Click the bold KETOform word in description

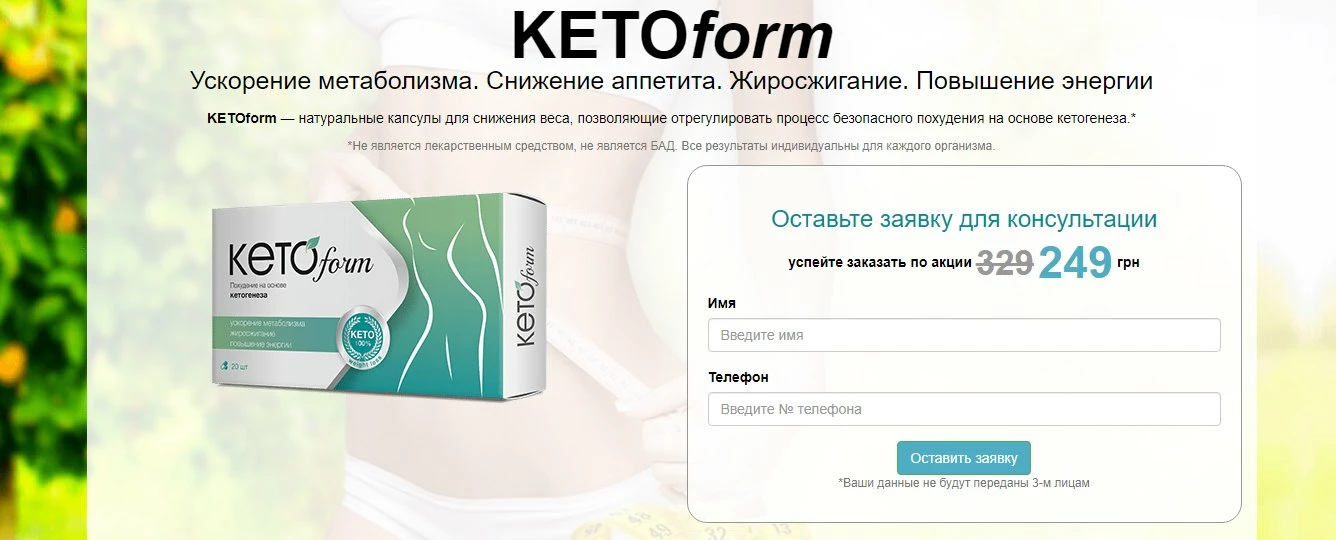click(x=242, y=118)
